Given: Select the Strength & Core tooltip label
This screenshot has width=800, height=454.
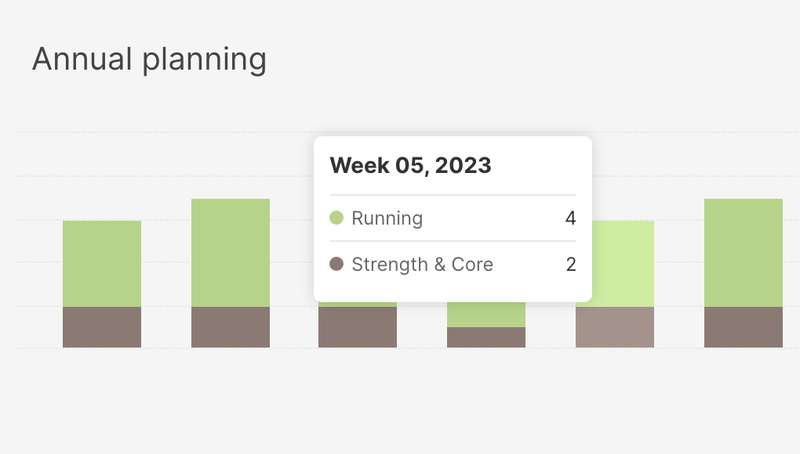Looking at the screenshot, I should click(x=422, y=265).
